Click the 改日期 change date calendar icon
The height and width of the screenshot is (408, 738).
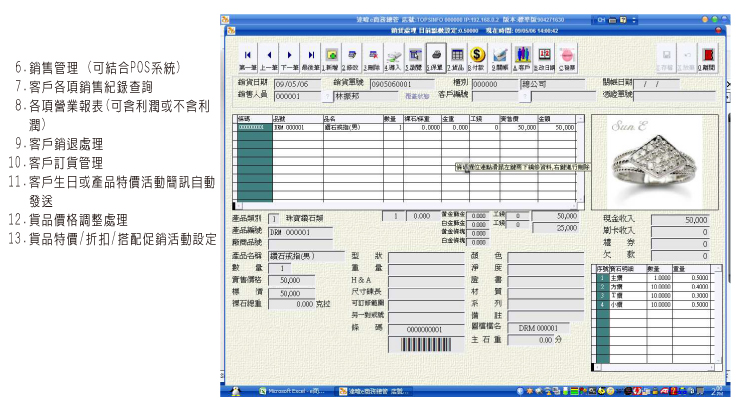pos(543,55)
